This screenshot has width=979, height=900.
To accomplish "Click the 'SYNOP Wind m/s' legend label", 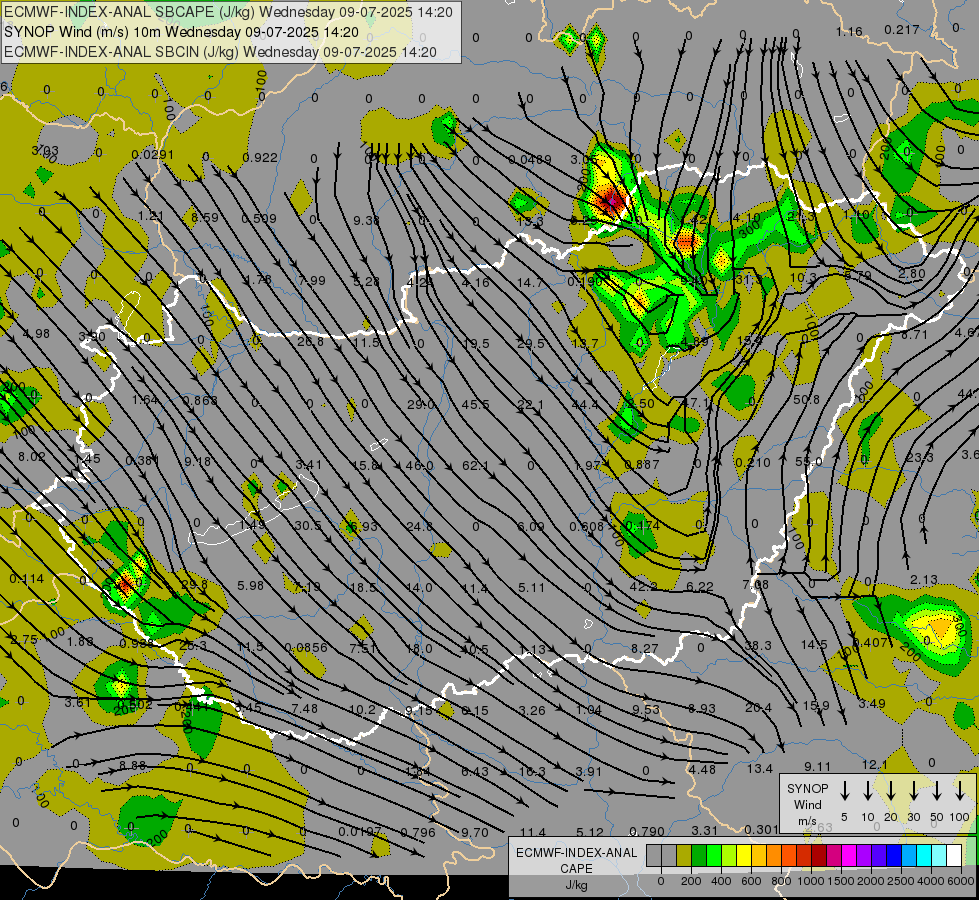I will (x=807, y=805).
